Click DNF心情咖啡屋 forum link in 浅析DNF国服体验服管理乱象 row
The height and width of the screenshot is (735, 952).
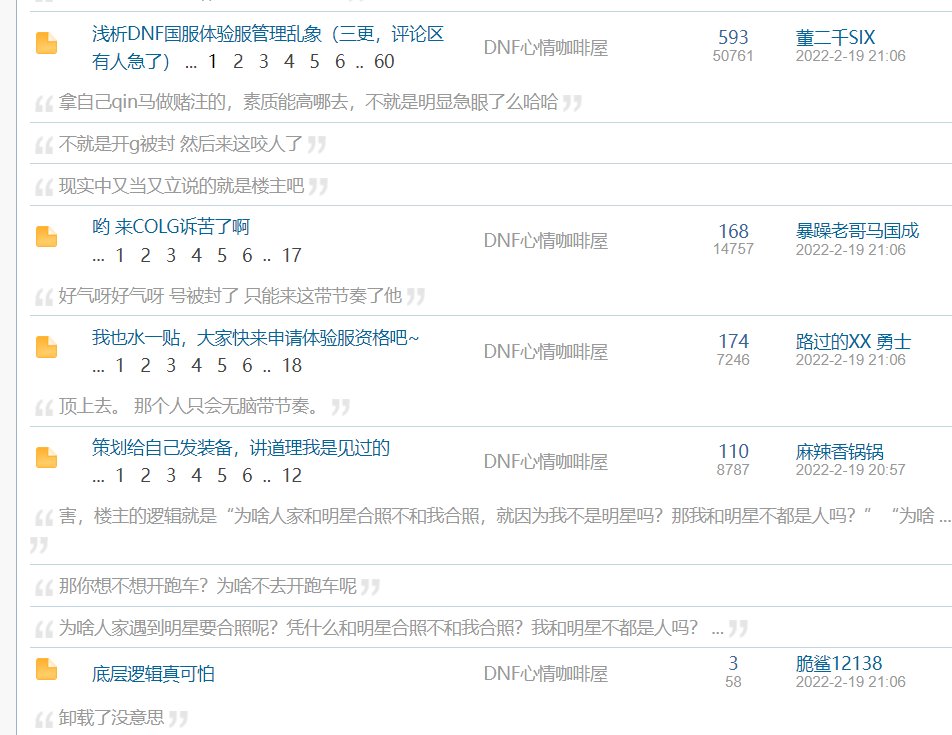(546, 47)
